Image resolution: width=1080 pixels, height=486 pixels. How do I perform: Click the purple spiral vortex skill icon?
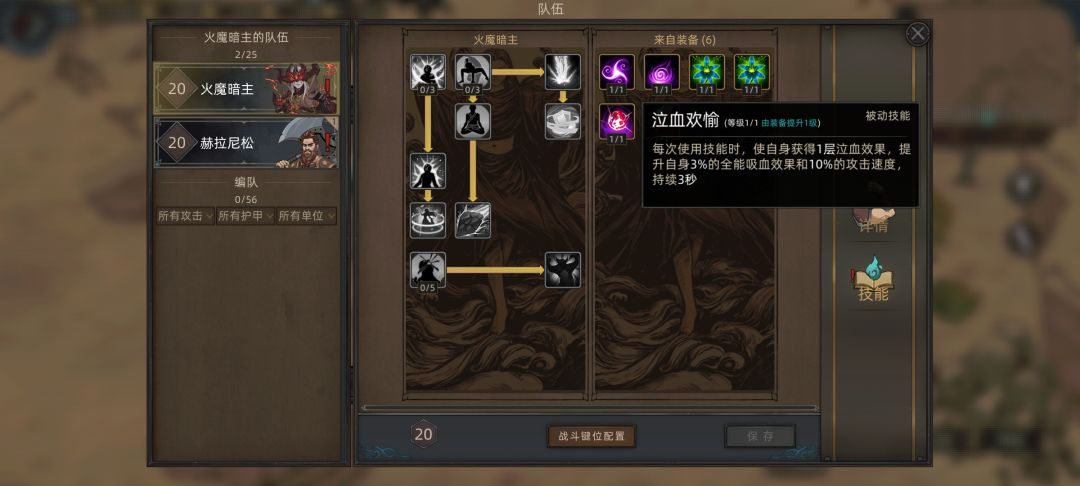pyautogui.click(x=661, y=72)
